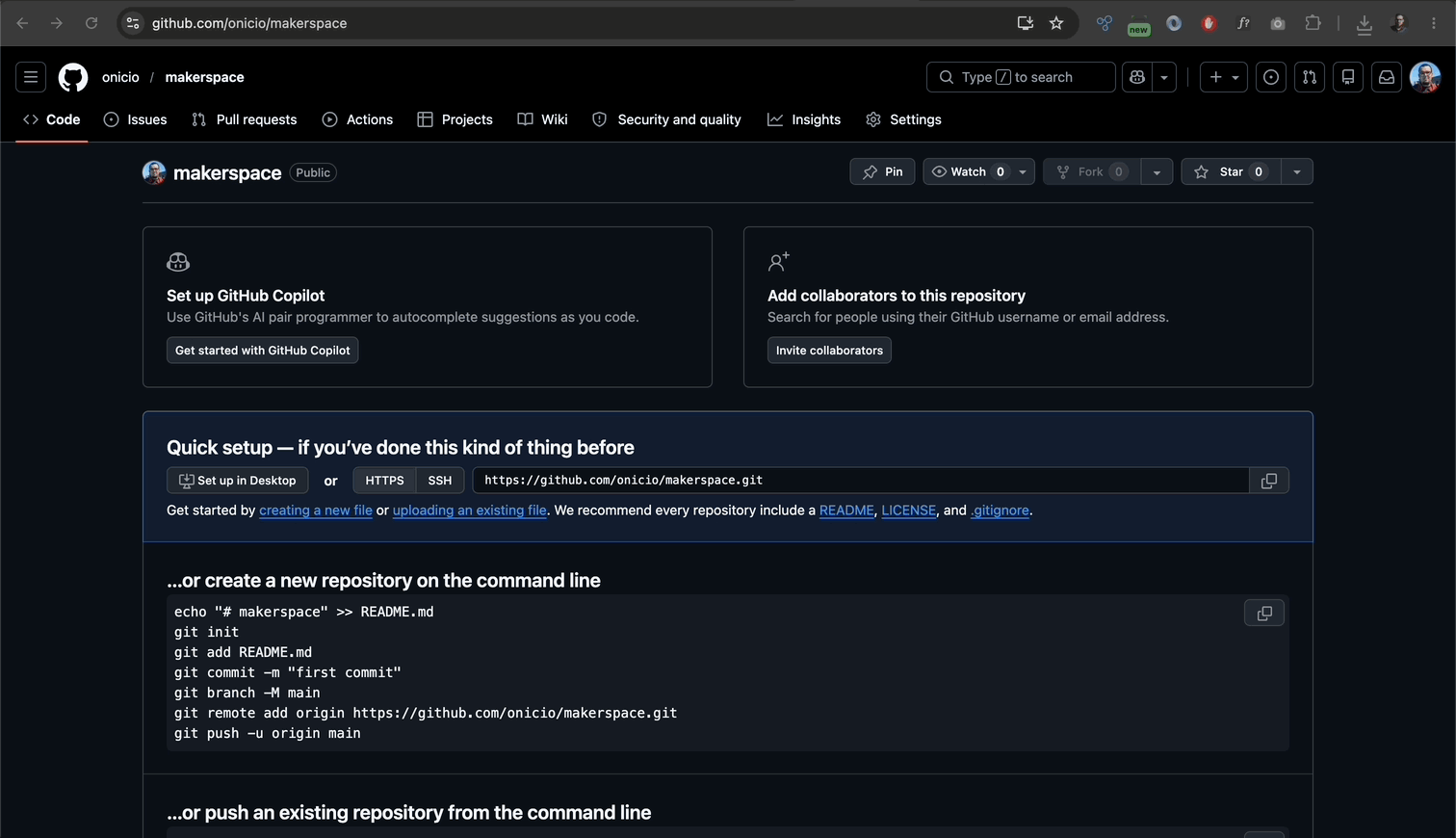Click the browser forward arrow

[57, 23]
